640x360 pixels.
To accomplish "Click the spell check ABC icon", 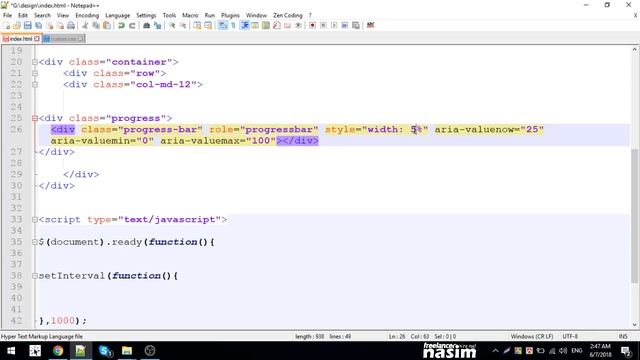I will [x=370, y=25].
